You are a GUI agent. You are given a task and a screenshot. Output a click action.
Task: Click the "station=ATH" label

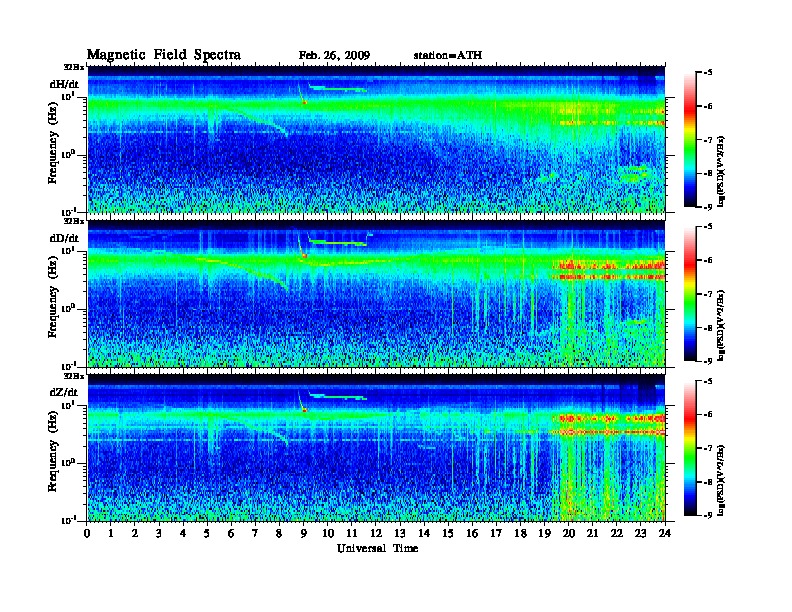coord(448,56)
